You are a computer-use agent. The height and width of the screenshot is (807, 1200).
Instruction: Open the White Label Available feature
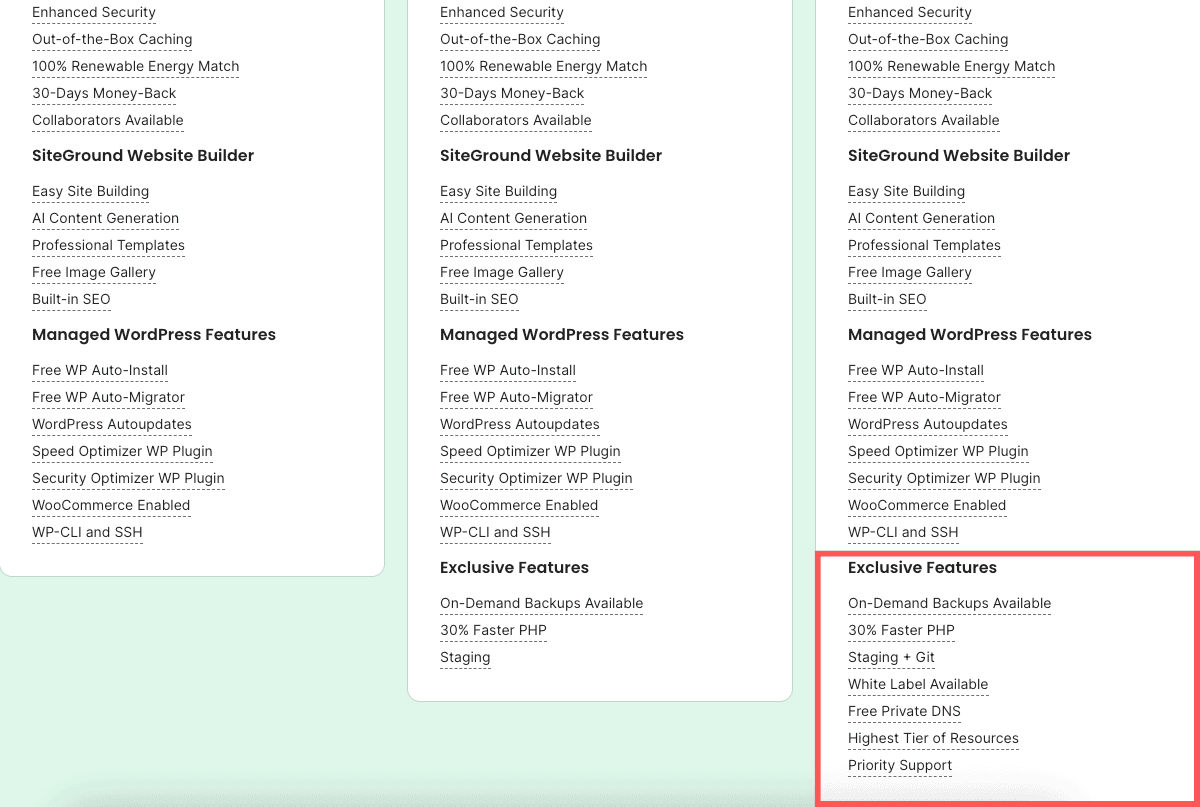pos(918,685)
